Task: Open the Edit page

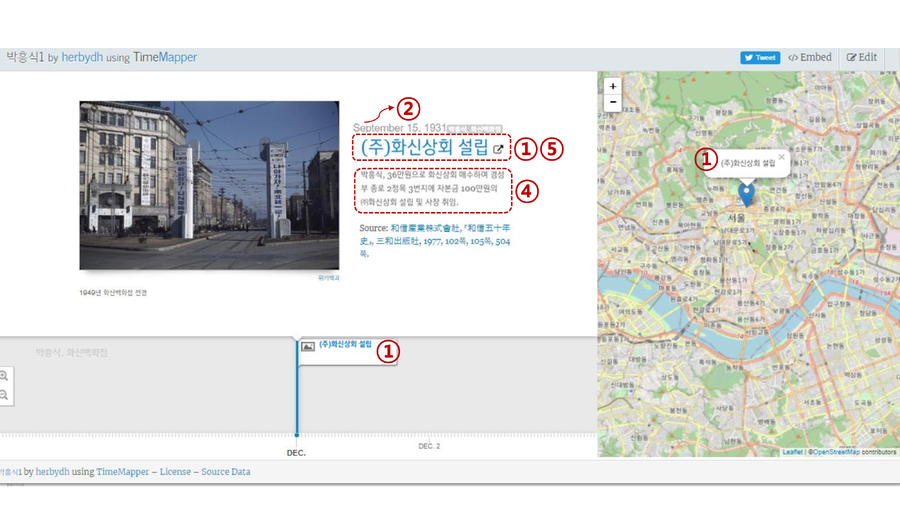Action: pyautogui.click(x=862, y=57)
